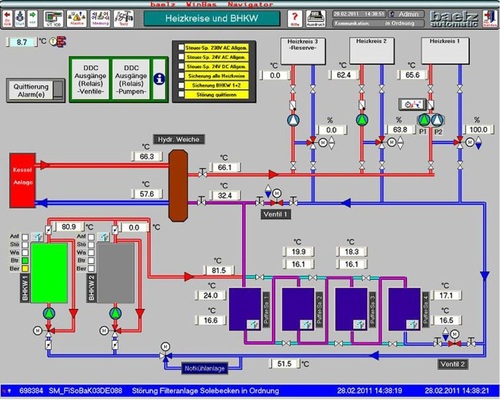Open Heizkreis 2 box

click(372, 51)
